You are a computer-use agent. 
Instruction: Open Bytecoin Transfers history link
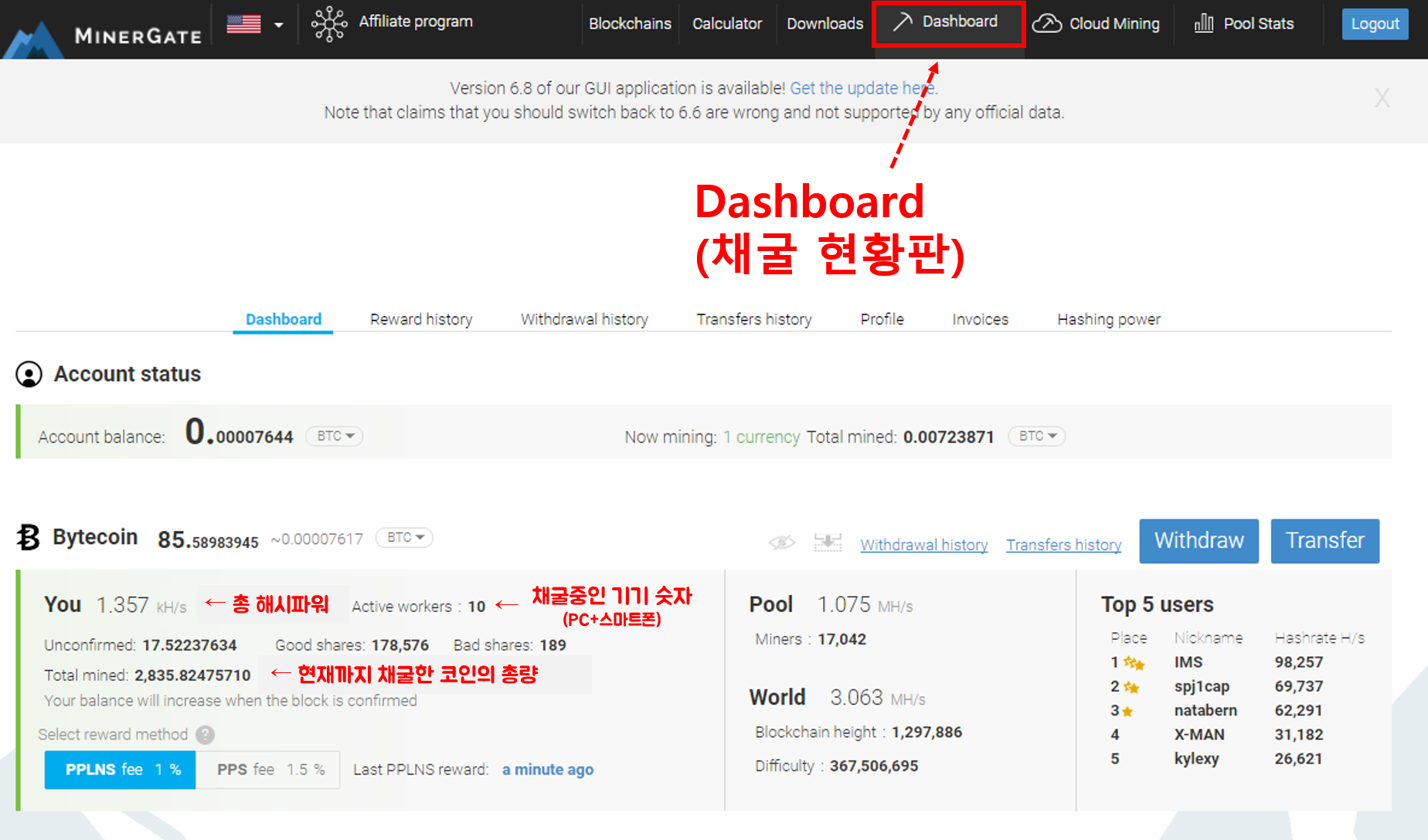[1064, 545]
